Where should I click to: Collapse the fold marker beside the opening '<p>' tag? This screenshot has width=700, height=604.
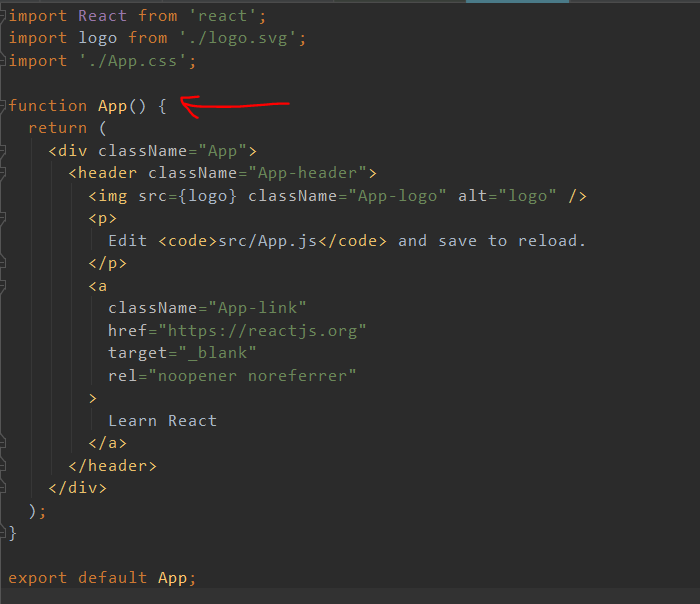tap(3, 218)
